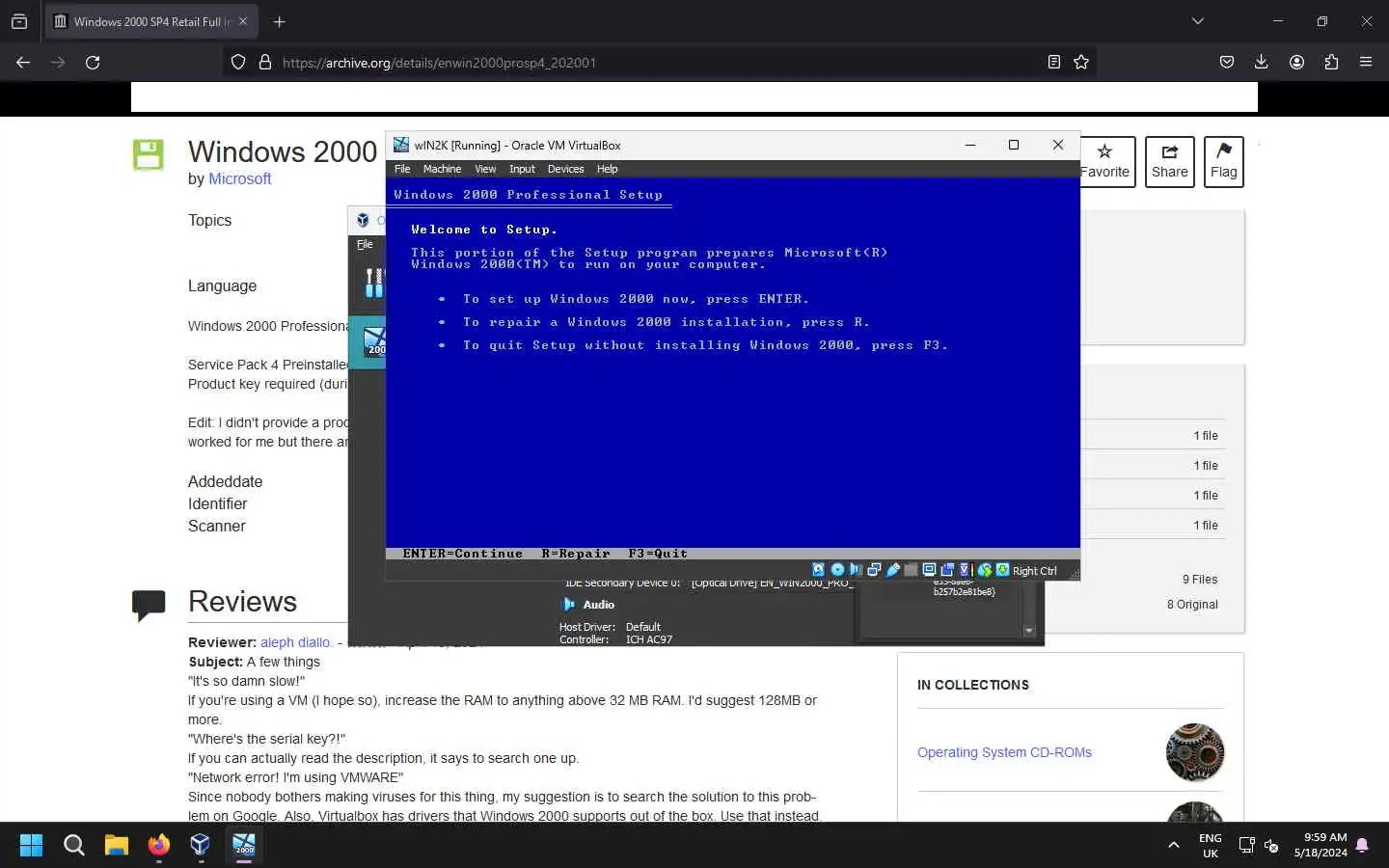Open Firefox downloads panel
1389x868 pixels.
1261,62
